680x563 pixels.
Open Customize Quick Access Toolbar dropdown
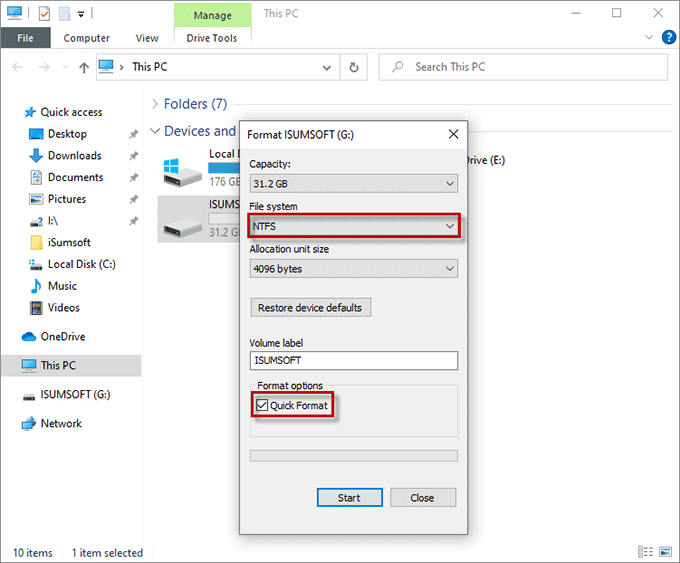tap(81, 14)
